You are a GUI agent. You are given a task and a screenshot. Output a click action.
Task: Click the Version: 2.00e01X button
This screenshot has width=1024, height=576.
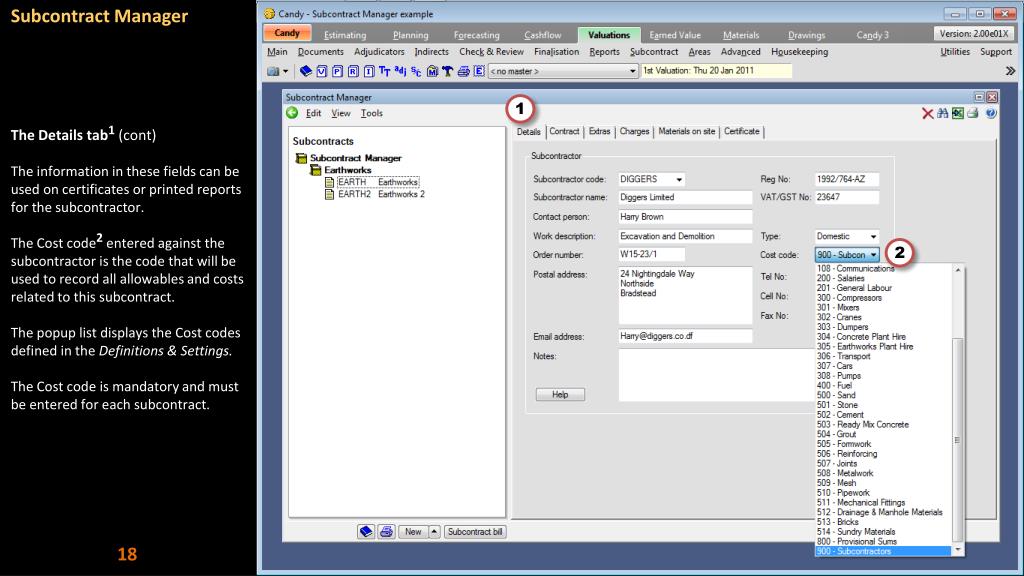click(x=973, y=33)
